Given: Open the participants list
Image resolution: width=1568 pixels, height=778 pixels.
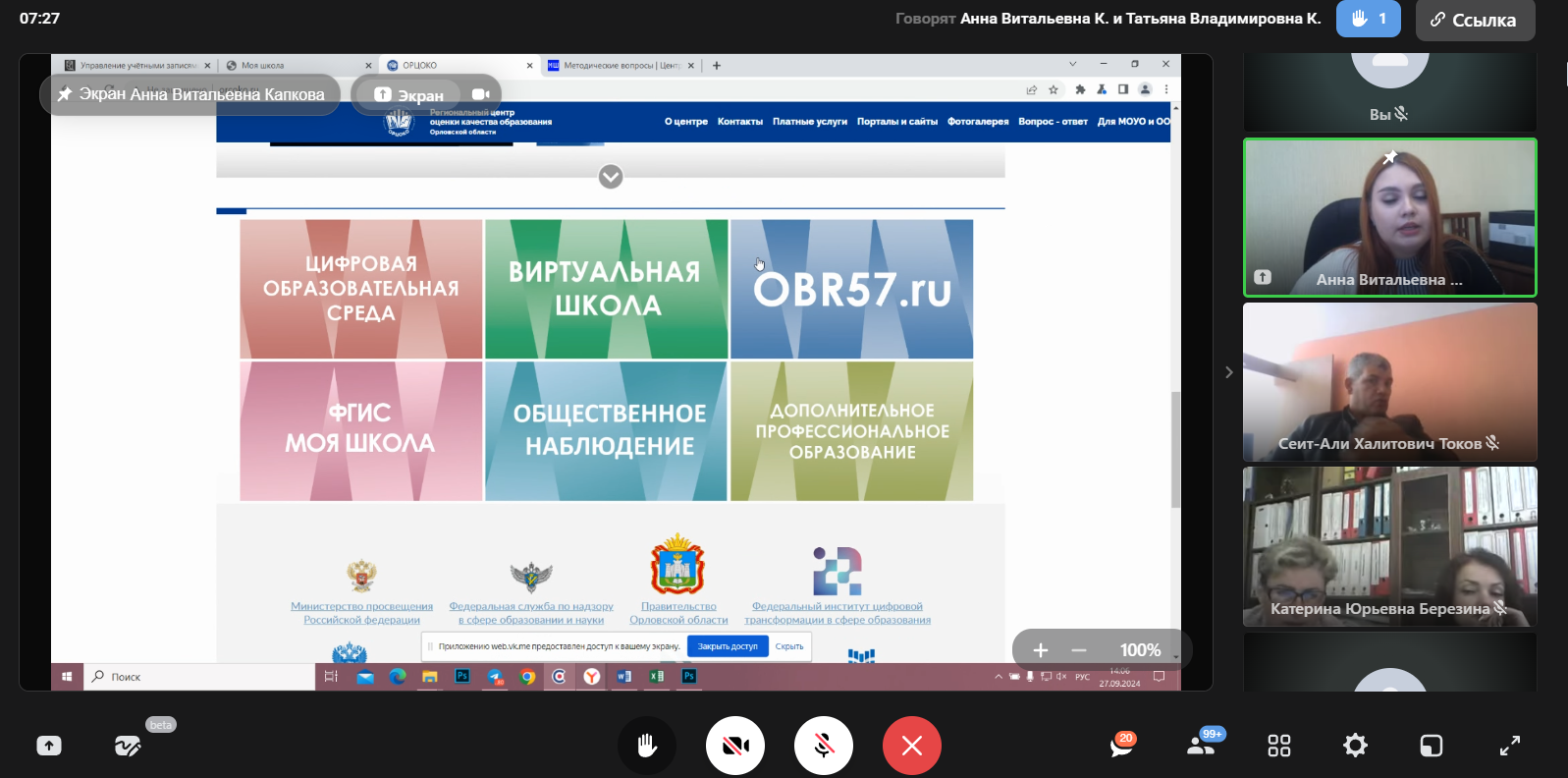Looking at the screenshot, I should pyautogui.click(x=1202, y=746).
